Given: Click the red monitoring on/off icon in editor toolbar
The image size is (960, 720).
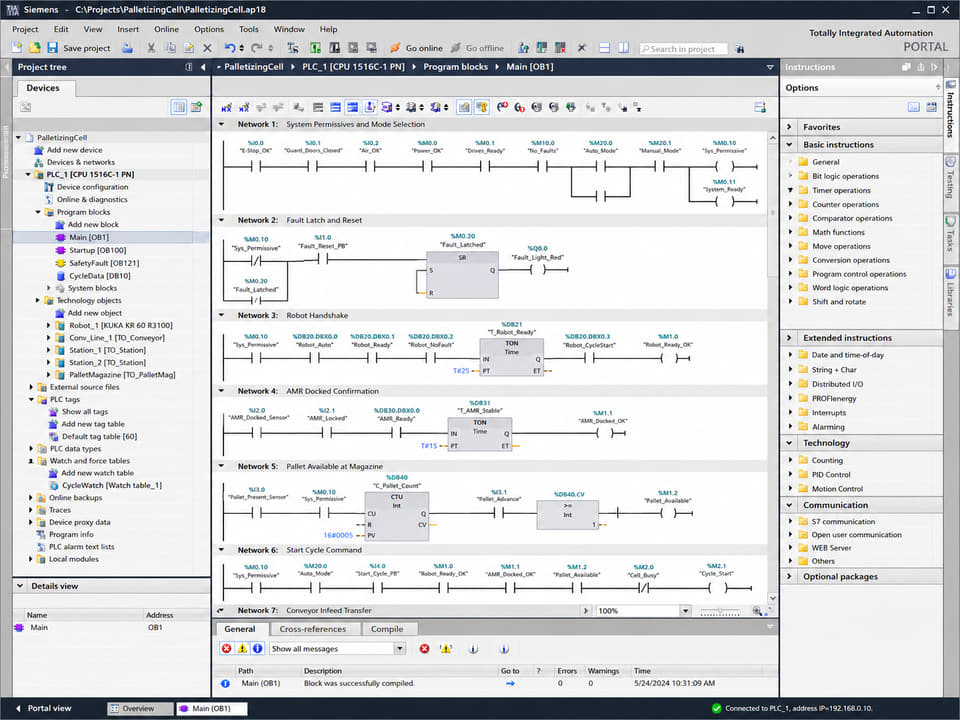Looking at the screenshot, I should coord(502,108).
